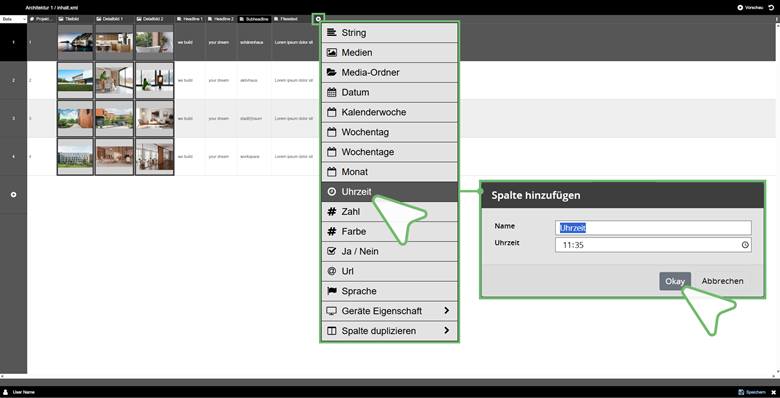Screen dimensions: 780x398
Task: Choose Monat column type
Action: click(x=389, y=172)
